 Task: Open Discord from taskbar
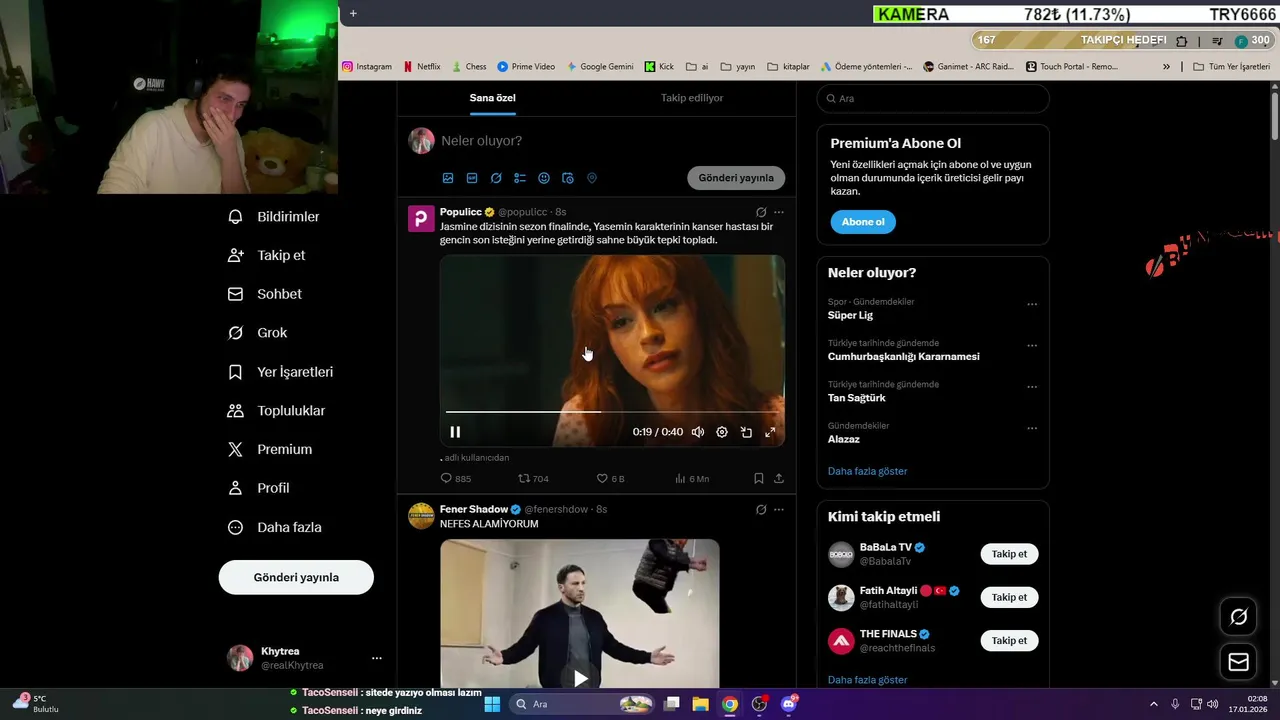789,704
